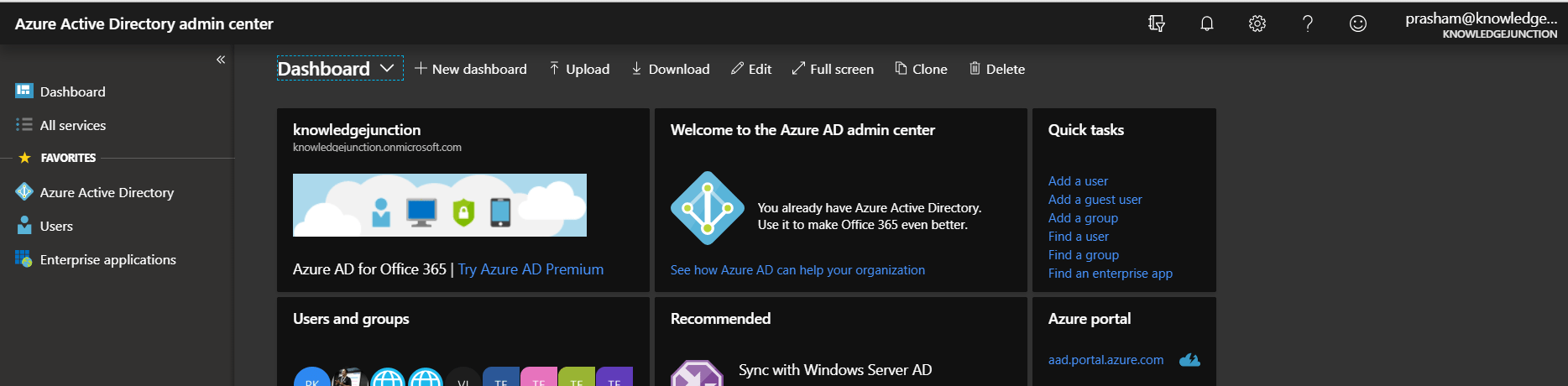This screenshot has width=1568, height=386.
Task: Click the Azure AD logo in welcome tile
Action: 708,208
